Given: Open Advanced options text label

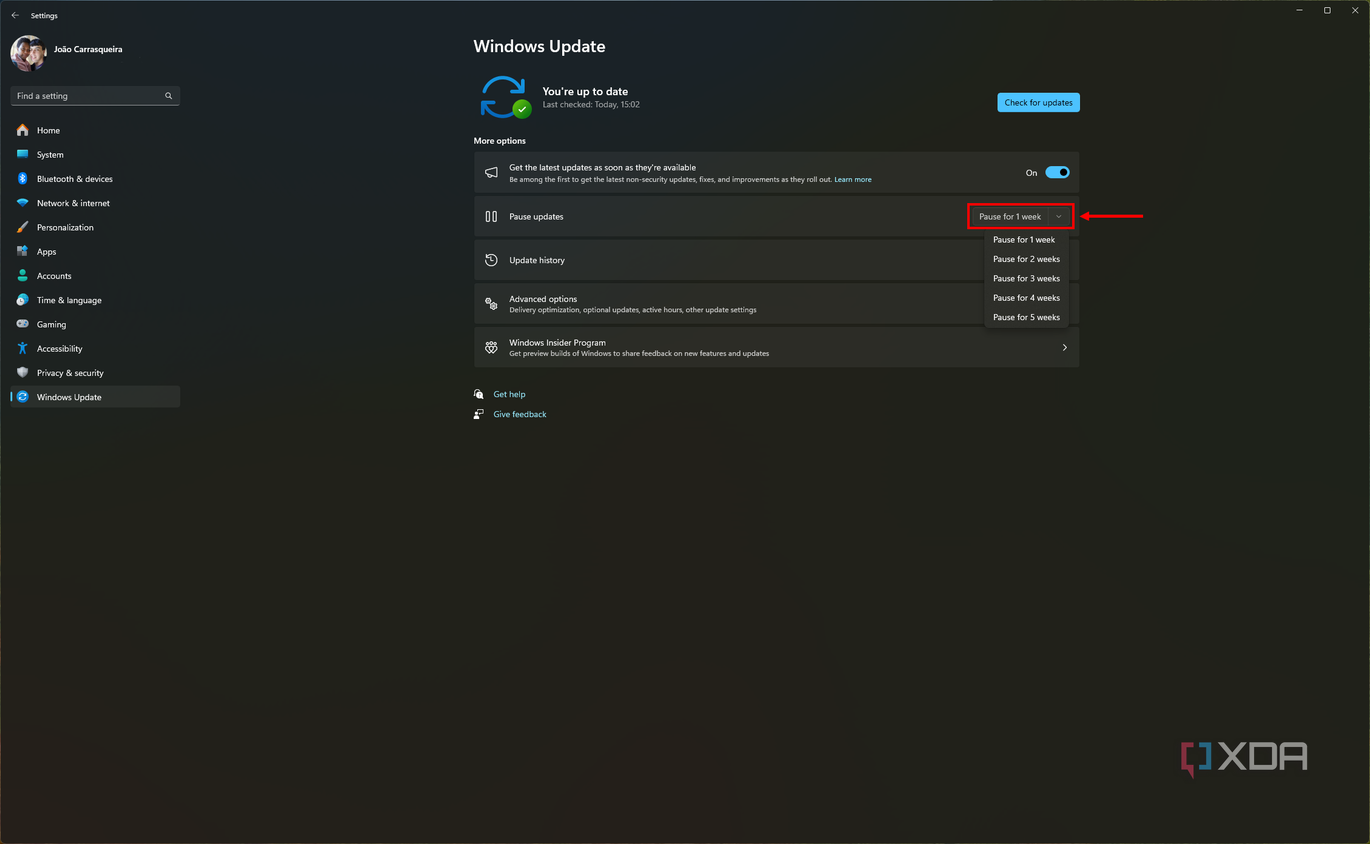Looking at the screenshot, I should point(543,299).
